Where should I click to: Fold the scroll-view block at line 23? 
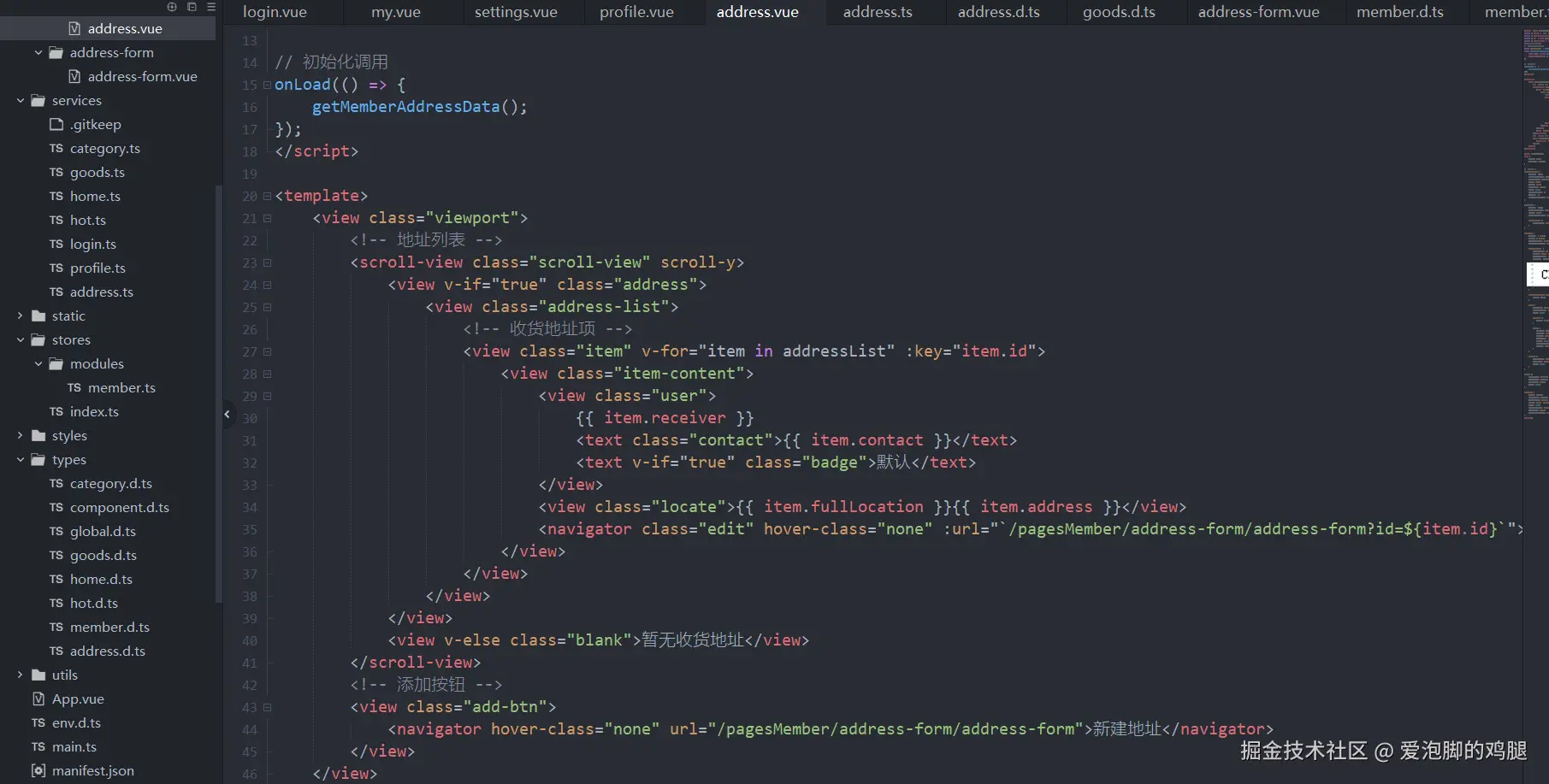(267, 262)
